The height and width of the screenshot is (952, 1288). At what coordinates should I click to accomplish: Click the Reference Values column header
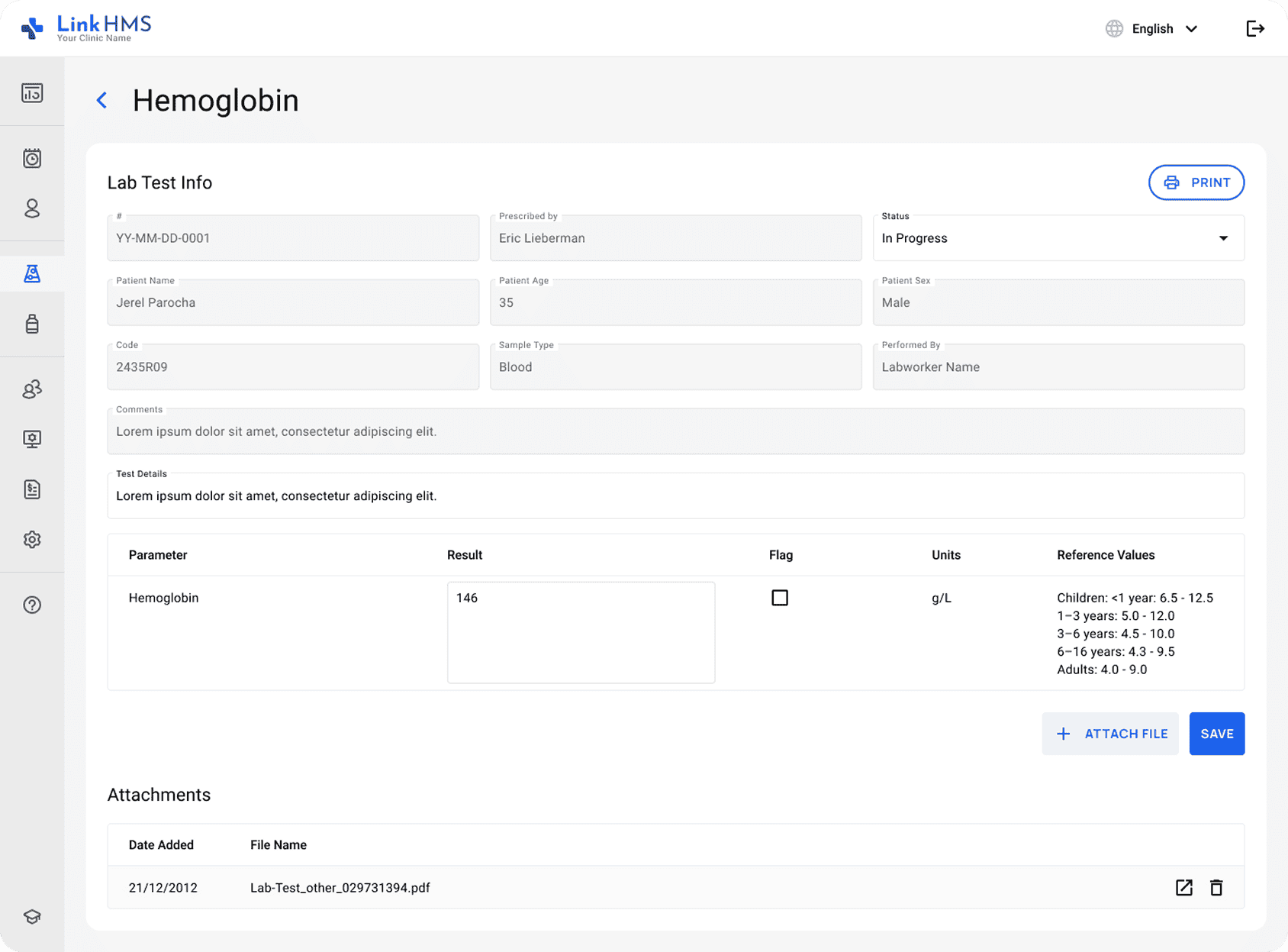click(1106, 555)
